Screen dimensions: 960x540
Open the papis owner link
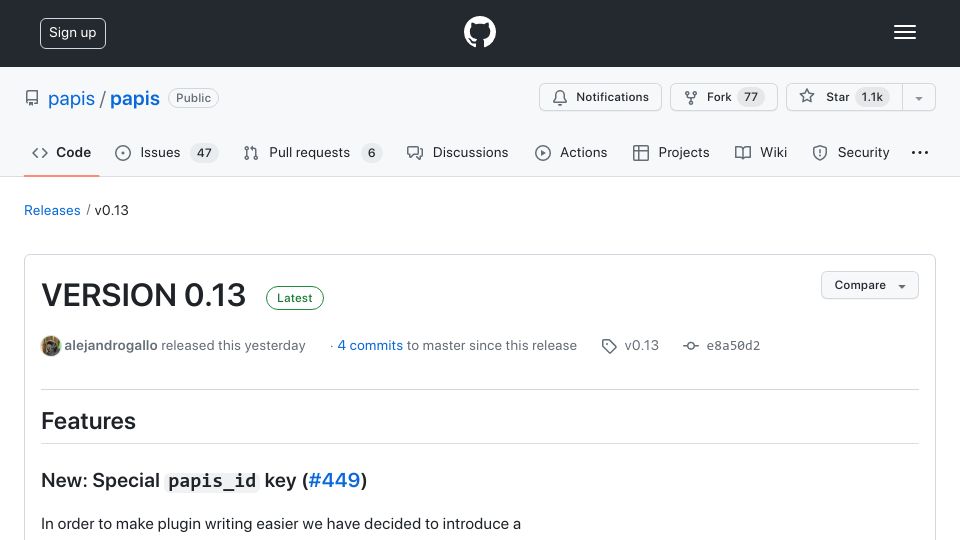pos(72,99)
